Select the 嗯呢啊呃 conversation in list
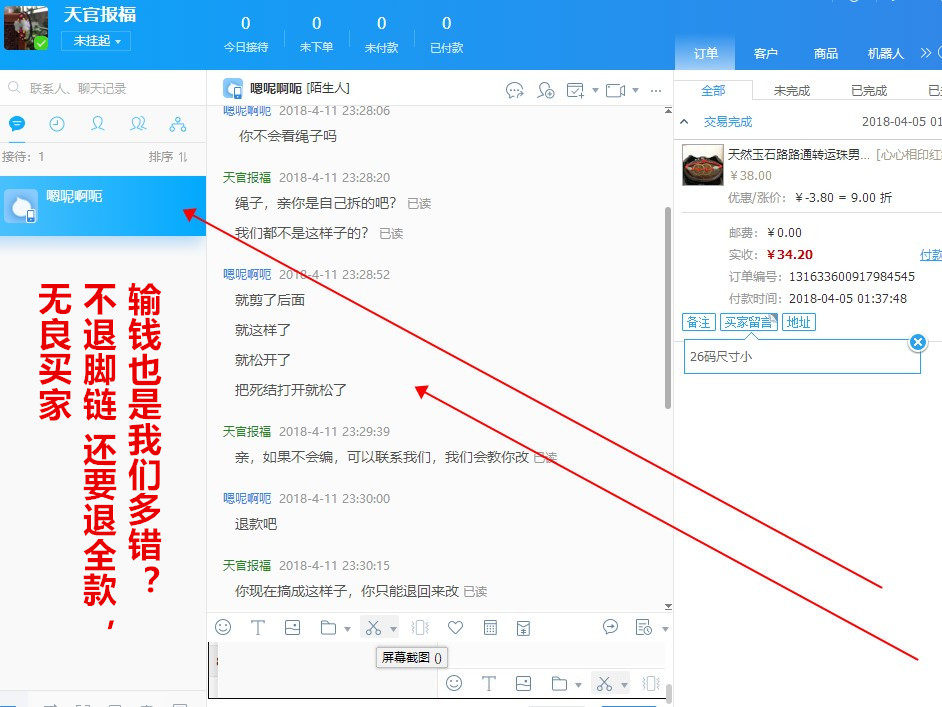 103,205
